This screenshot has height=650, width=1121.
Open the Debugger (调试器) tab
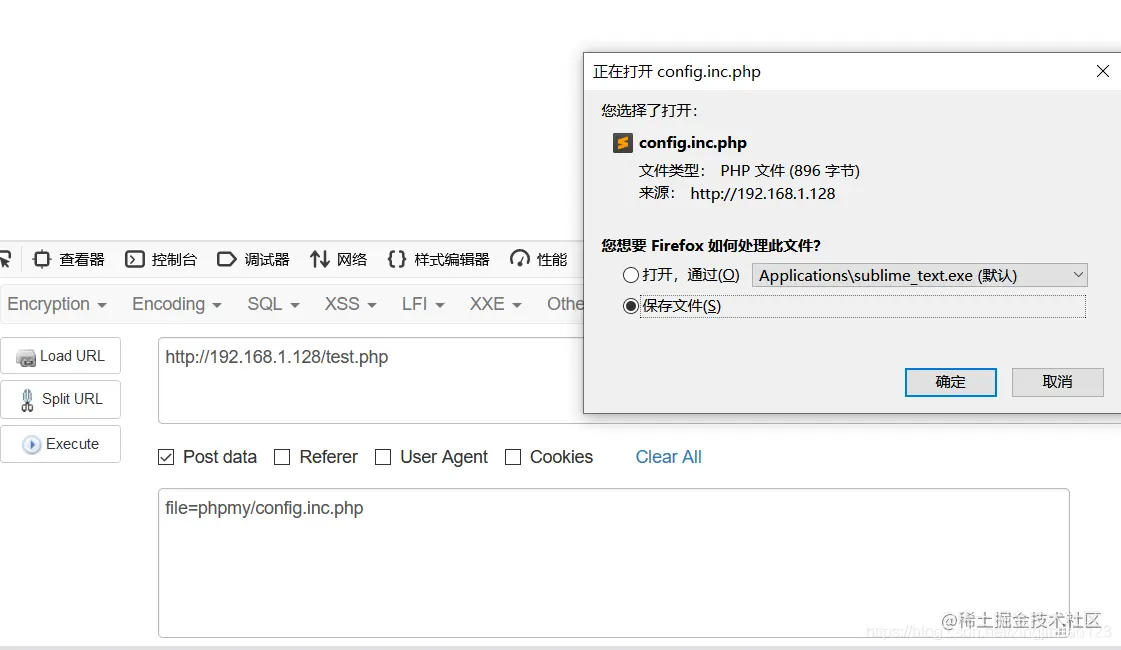(253, 260)
